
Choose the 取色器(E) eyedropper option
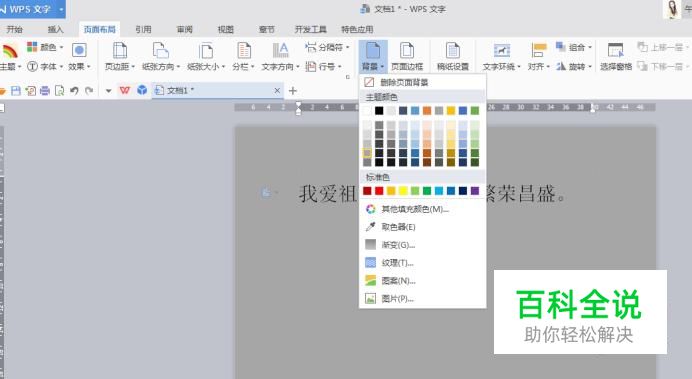[x=422, y=227]
